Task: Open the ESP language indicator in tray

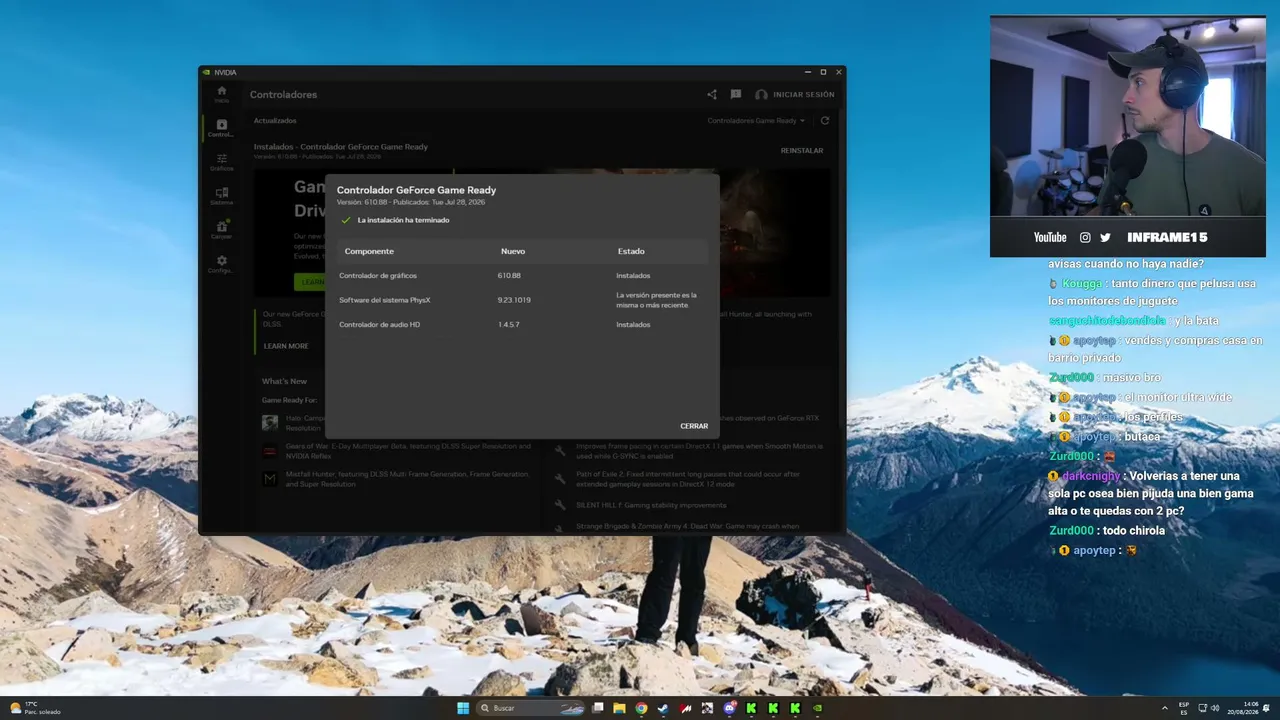Action: 1184,708
